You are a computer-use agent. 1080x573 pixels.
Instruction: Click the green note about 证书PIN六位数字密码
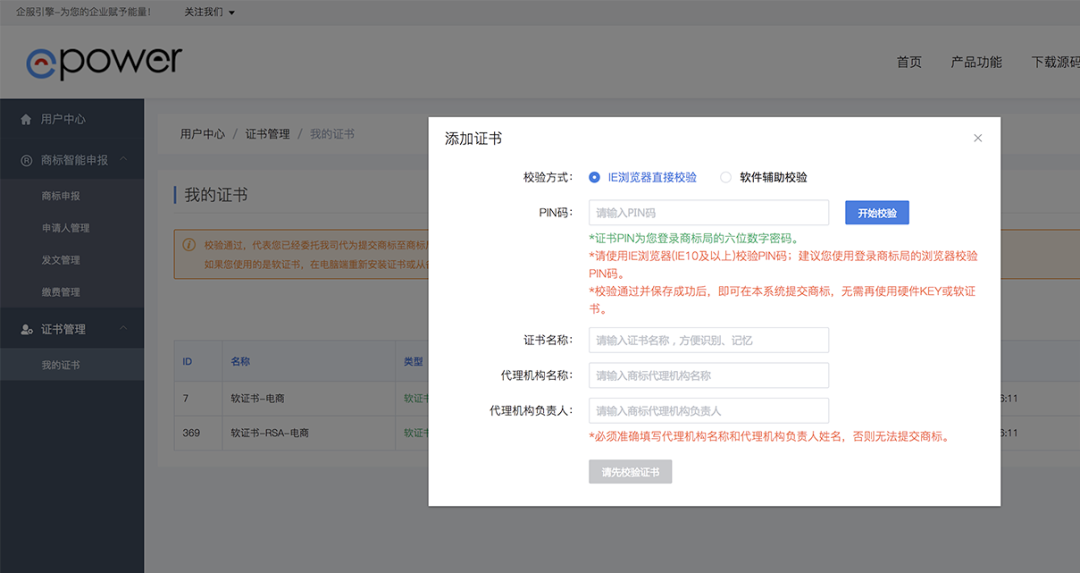click(694, 238)
